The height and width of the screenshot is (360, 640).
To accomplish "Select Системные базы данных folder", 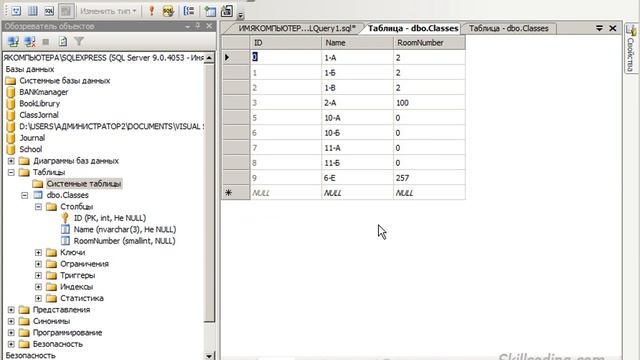I will (x=64, y=80).
